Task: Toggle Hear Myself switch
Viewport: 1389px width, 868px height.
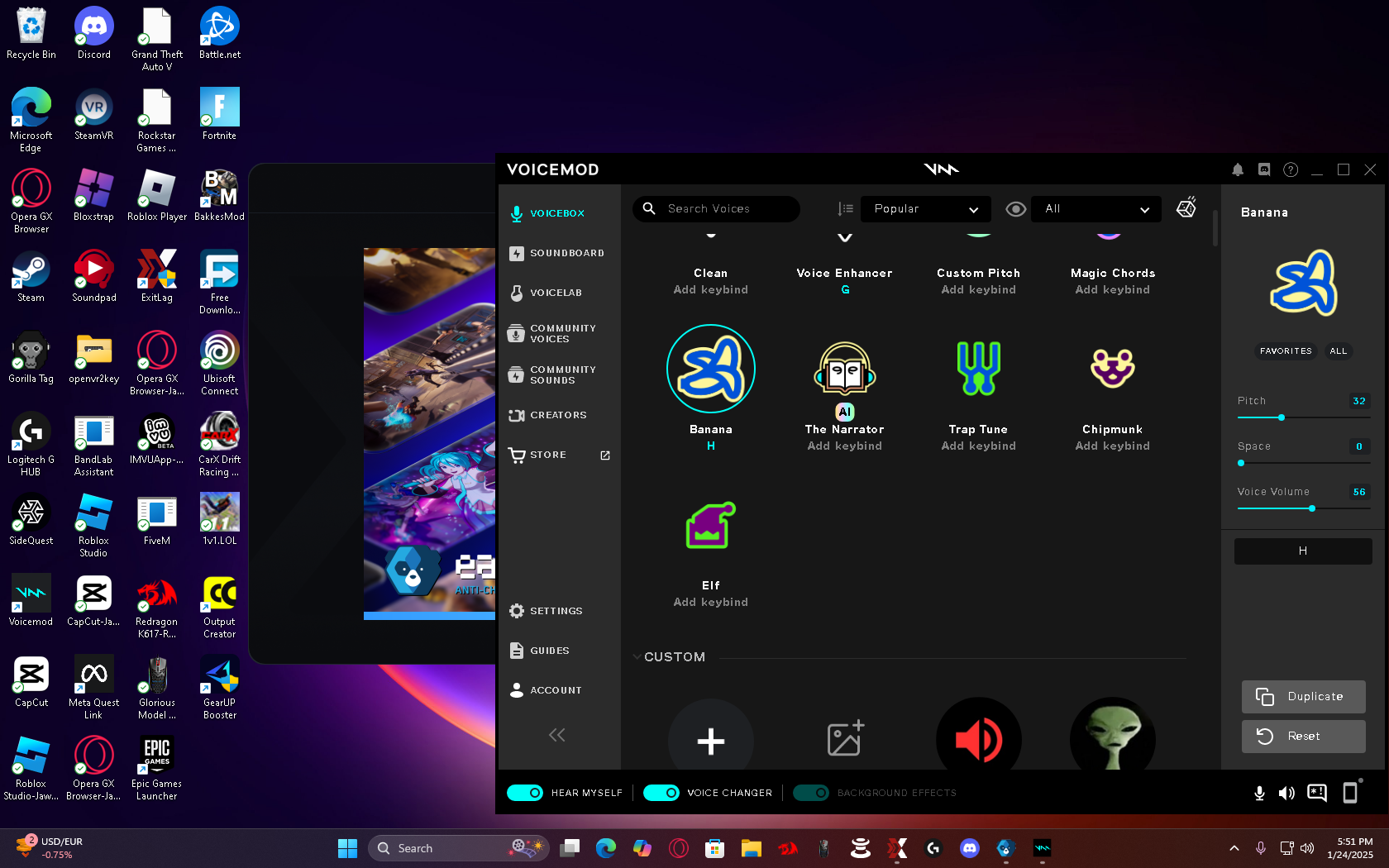Action: 525,793
